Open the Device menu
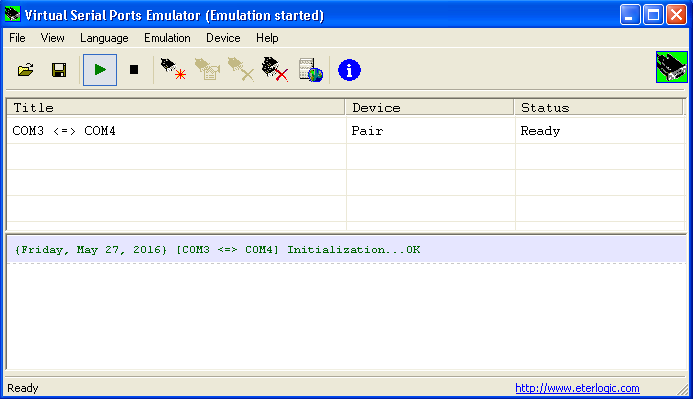 click(x=223, y=38)
